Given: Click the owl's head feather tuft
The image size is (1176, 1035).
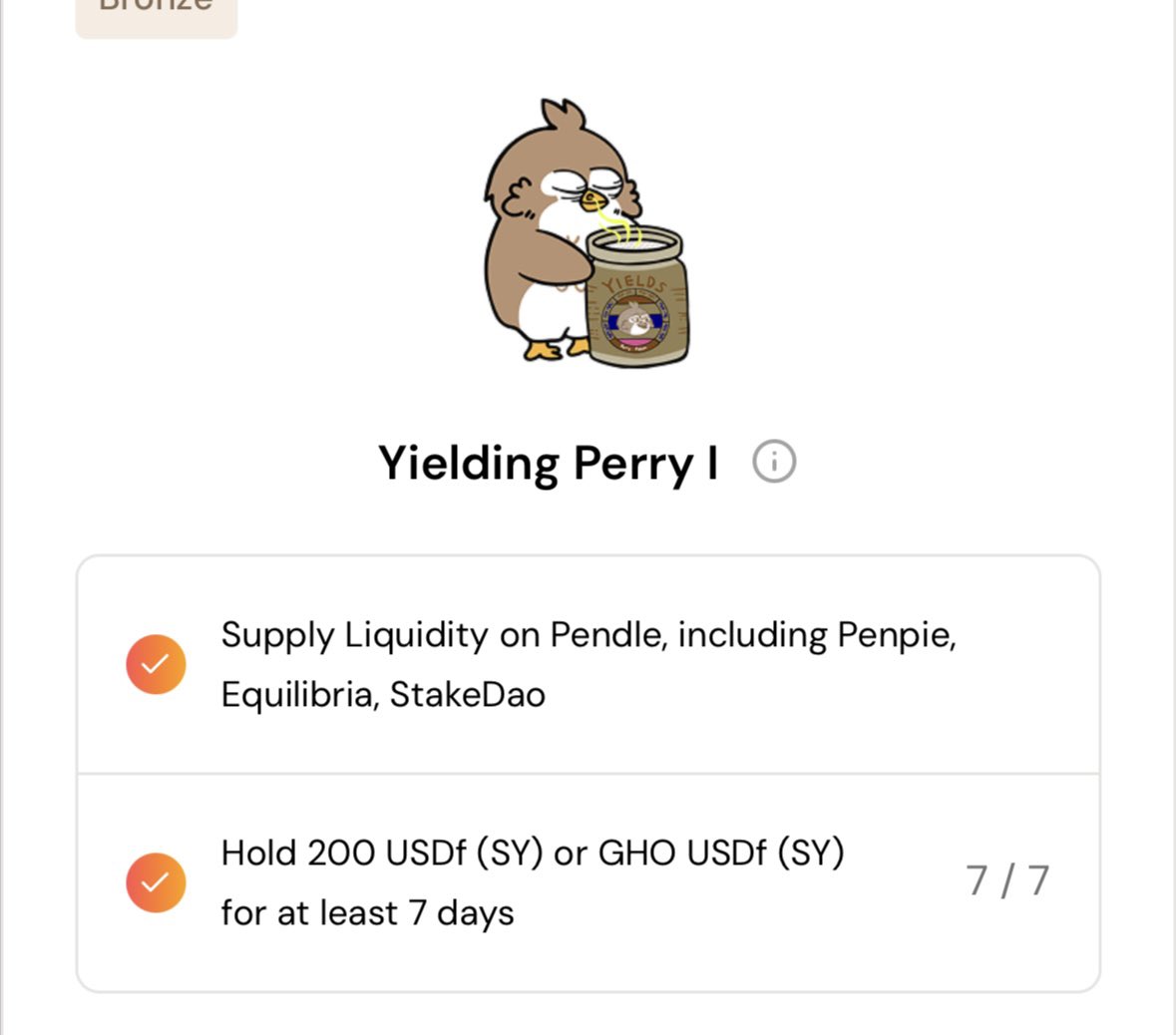Looking at the screenshot, I should [564, 114].
